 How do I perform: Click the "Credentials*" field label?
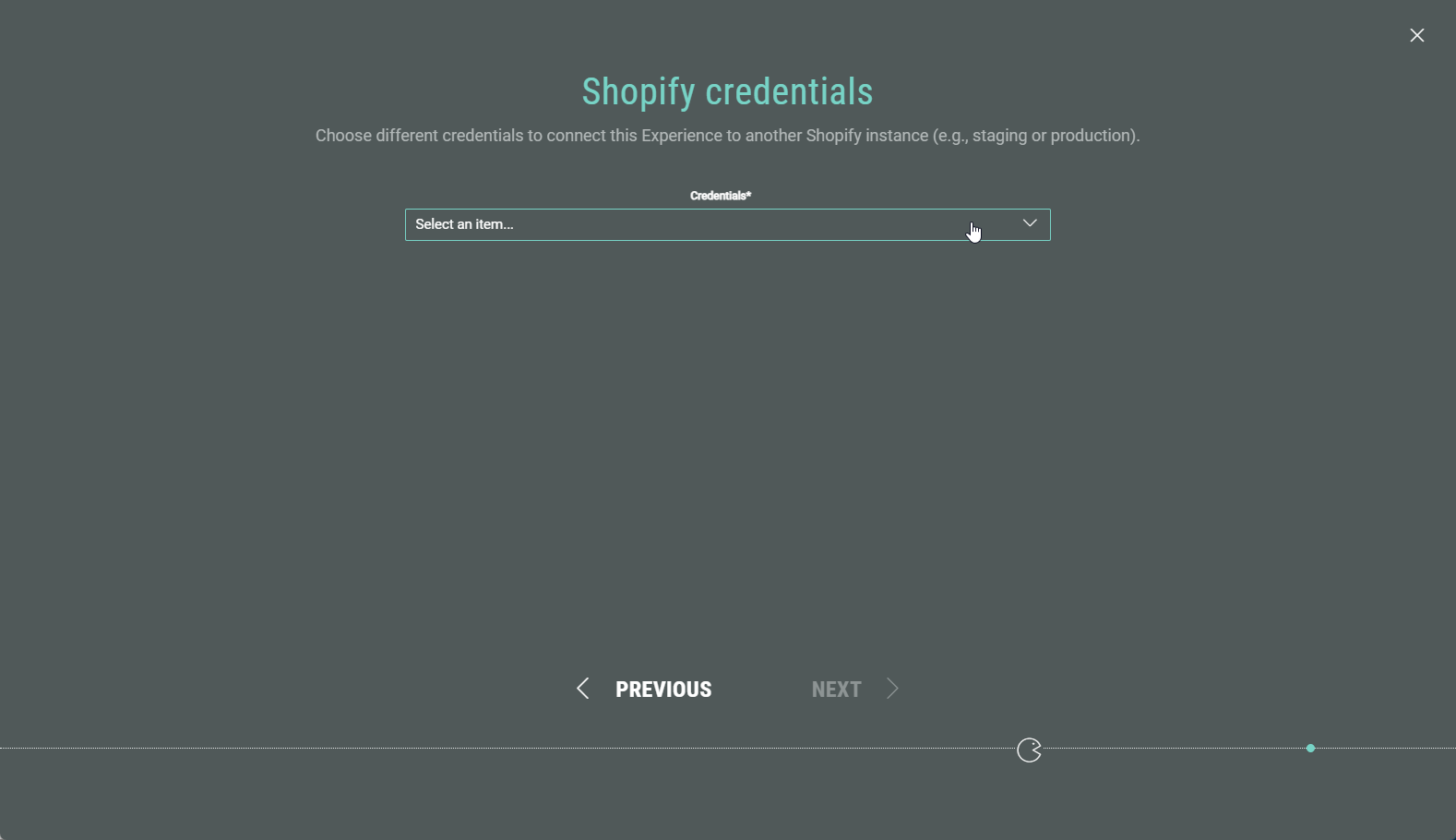click(x=721, y=196)
